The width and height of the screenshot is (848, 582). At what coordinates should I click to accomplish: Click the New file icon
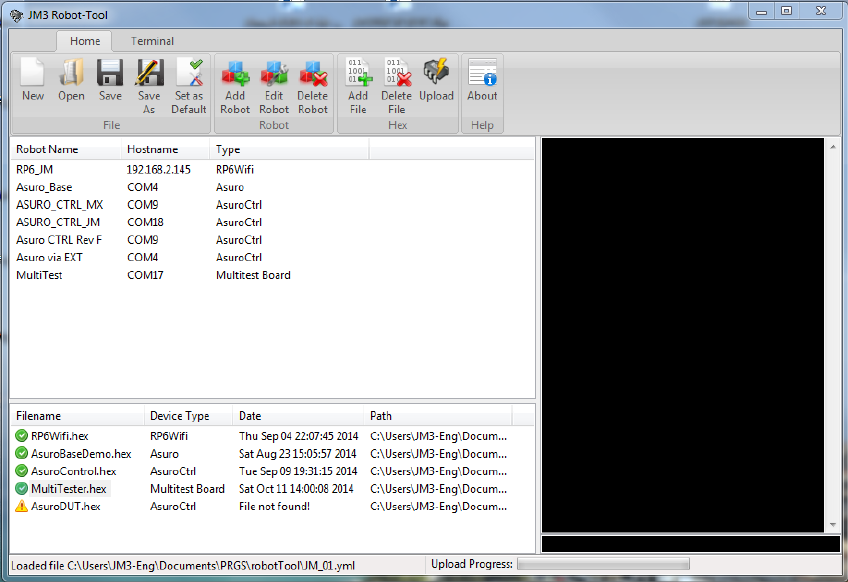32,72
